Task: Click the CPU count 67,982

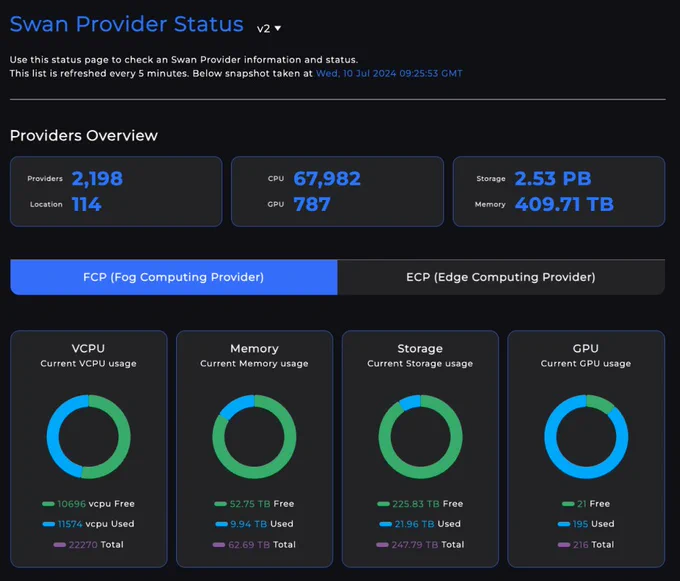Action: [x=327, y=179]
